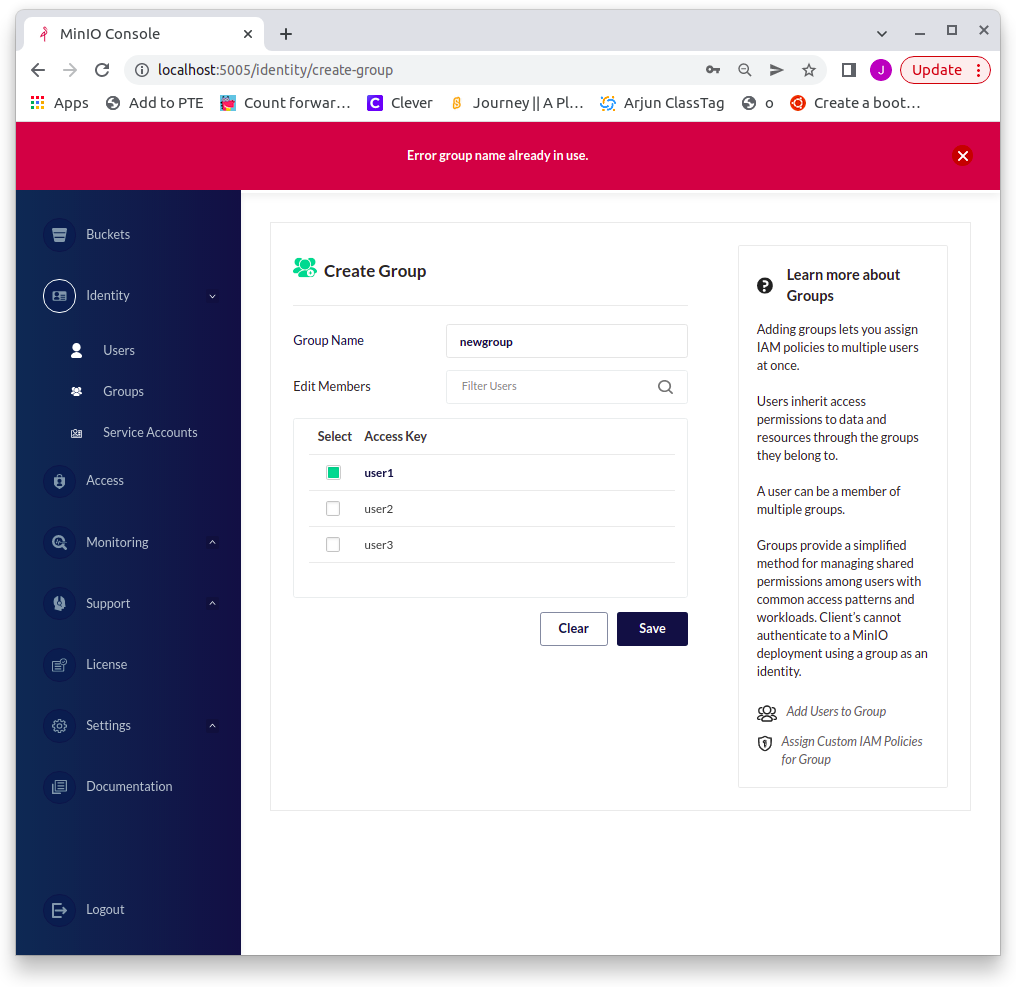Open Service Accounts menu item
The image size is (1016, 987).
(x=150, y=432)
